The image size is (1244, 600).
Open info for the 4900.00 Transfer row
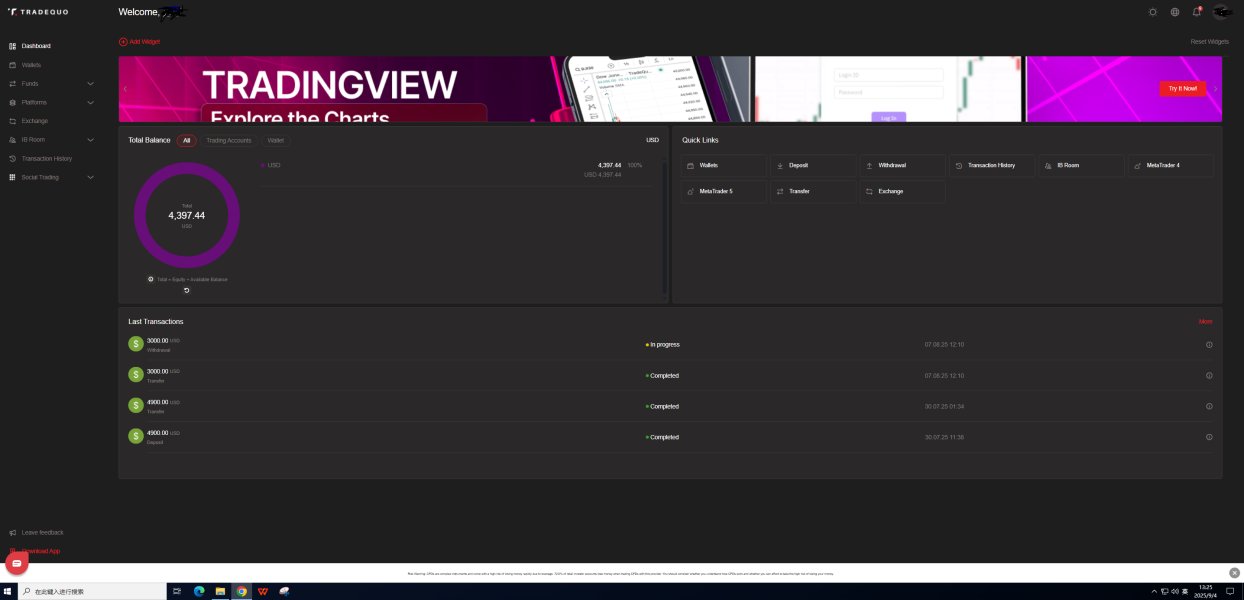pos(1209,406)
